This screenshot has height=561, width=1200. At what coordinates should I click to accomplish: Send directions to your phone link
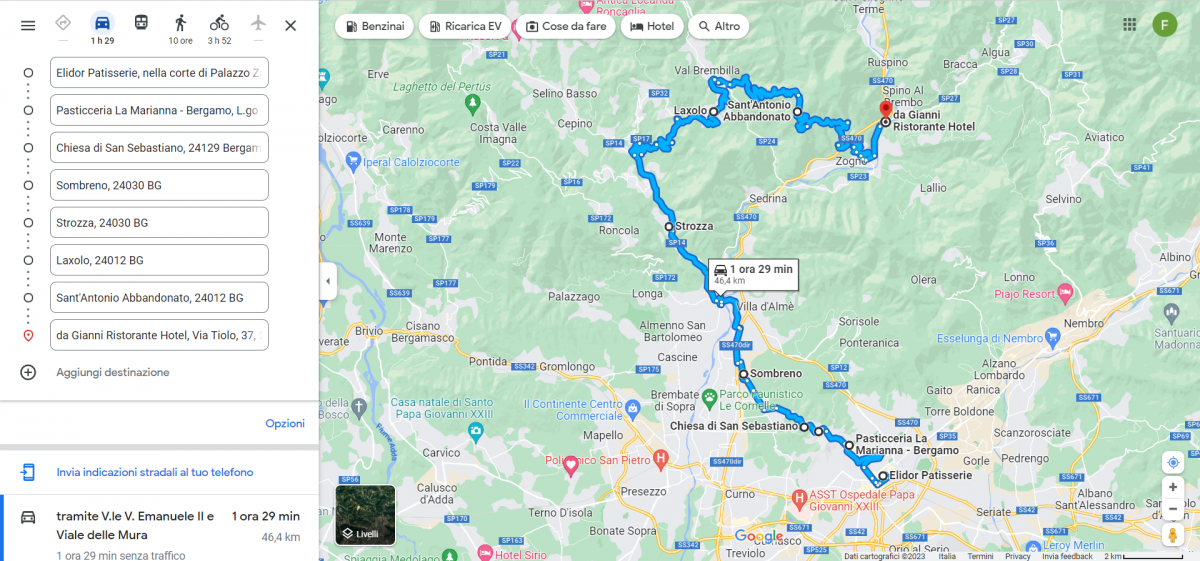tap(155, 472)
